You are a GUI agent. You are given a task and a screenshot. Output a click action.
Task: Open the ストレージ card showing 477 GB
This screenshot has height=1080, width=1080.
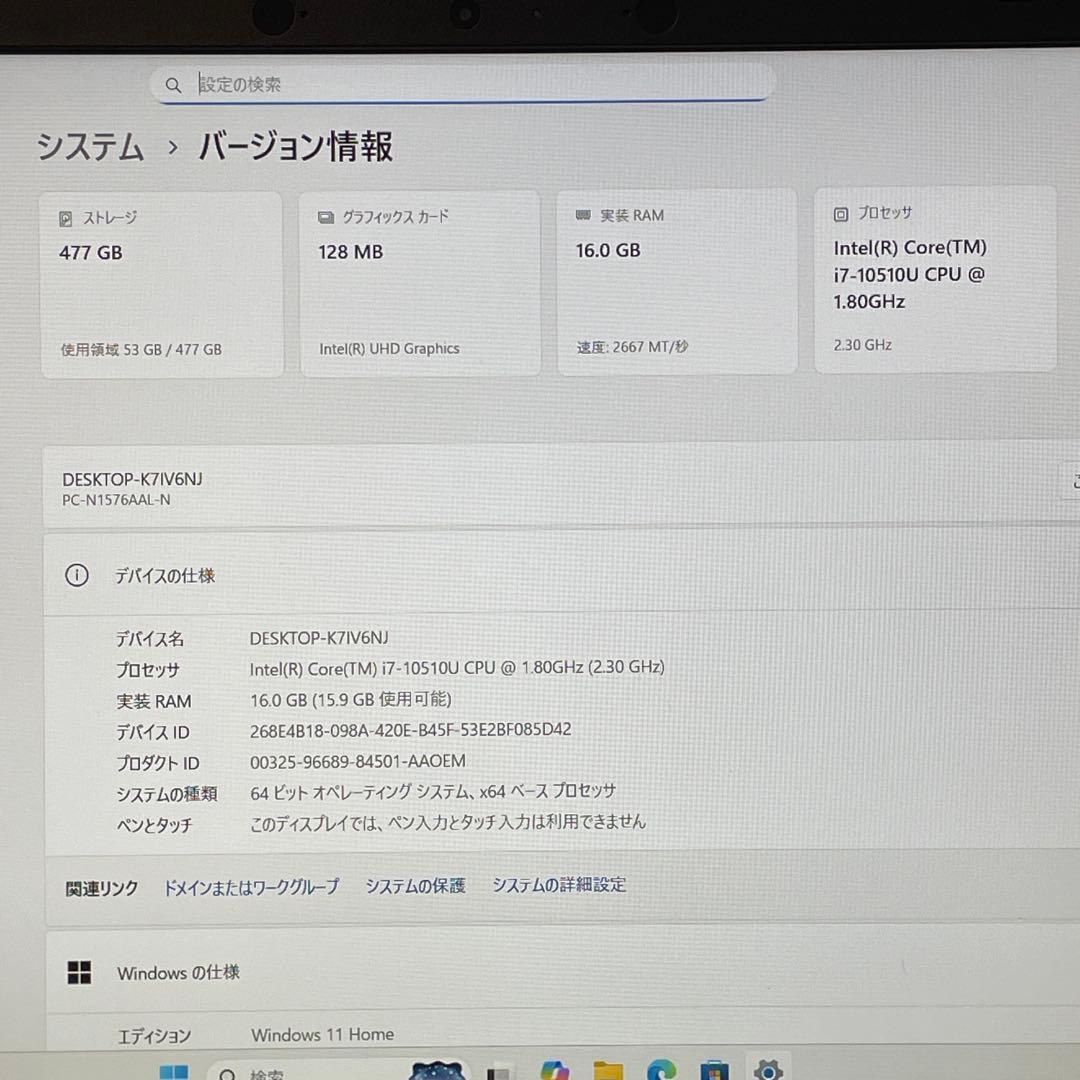coord(162,284)
